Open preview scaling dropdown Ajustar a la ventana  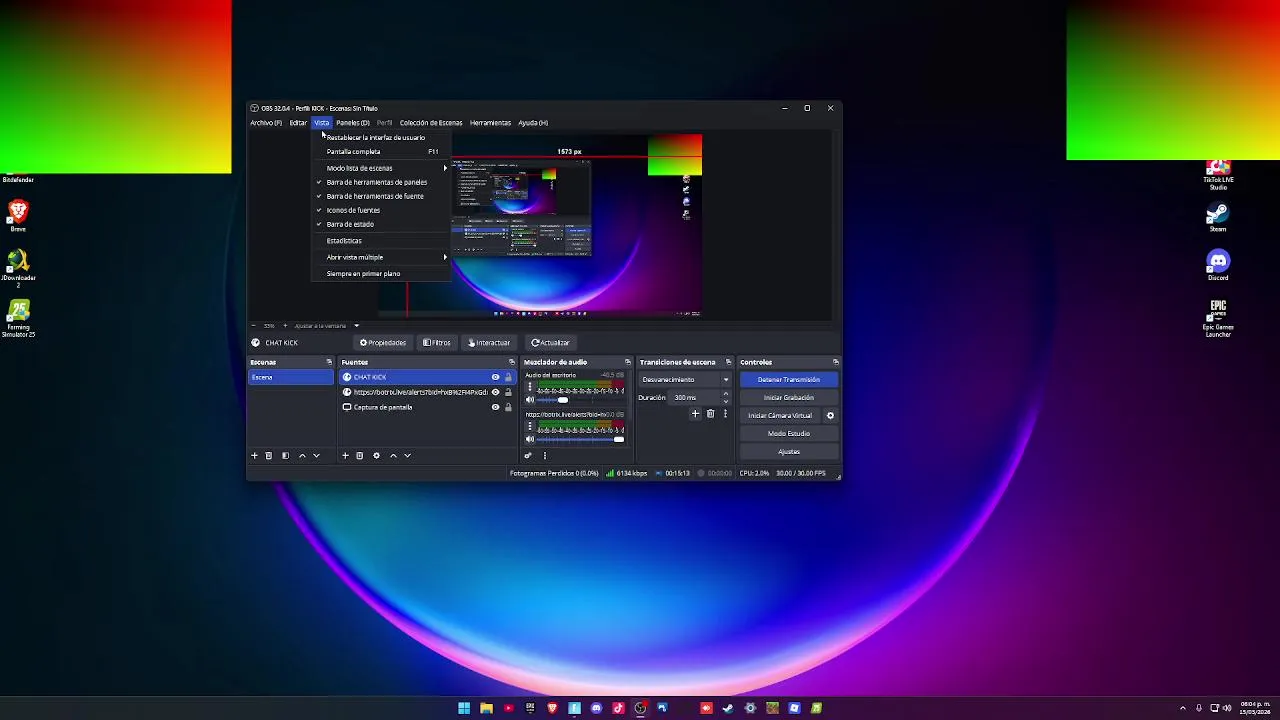tap(327, 326)
